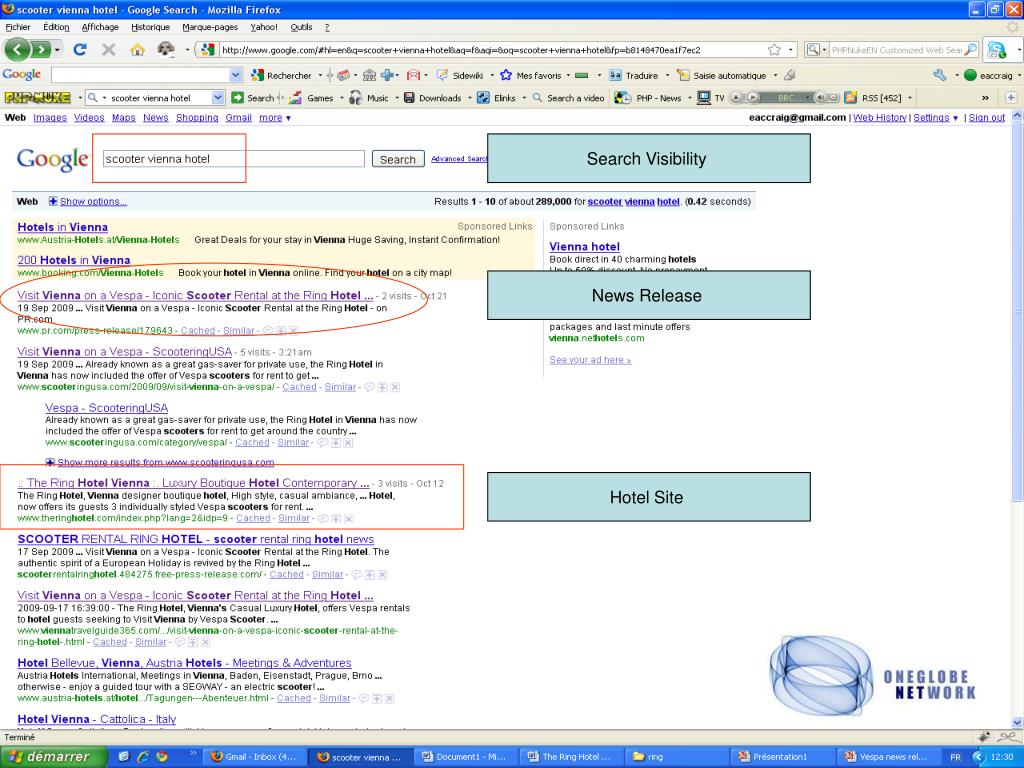Bookmark this page with the star in address bar
1024x768 pixels.
[774, 50]
